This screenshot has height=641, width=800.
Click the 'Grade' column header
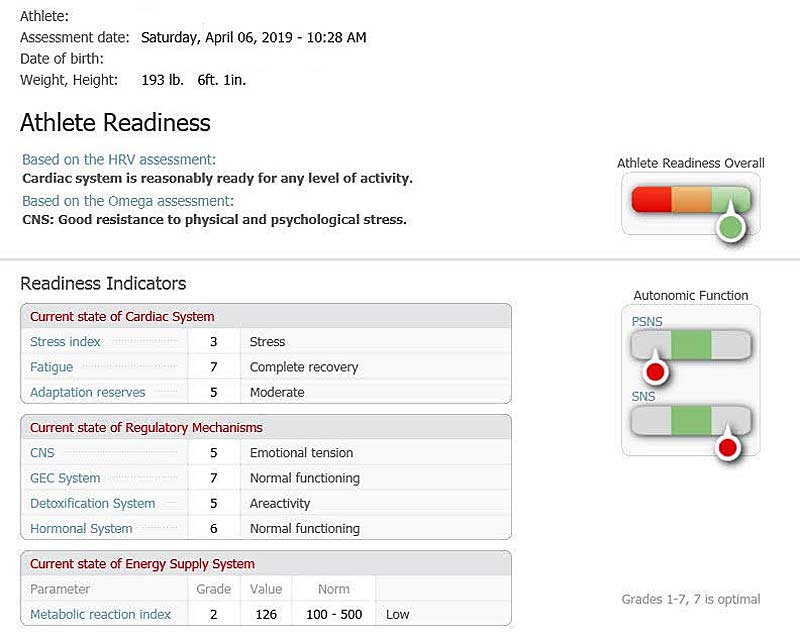tap(213, 589)
